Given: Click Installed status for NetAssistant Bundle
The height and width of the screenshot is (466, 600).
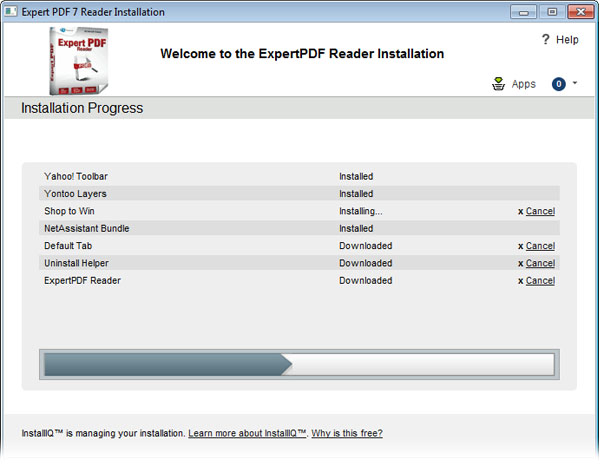Looking at the screenshot, I should pyautogui.click(x=356, y=228).
